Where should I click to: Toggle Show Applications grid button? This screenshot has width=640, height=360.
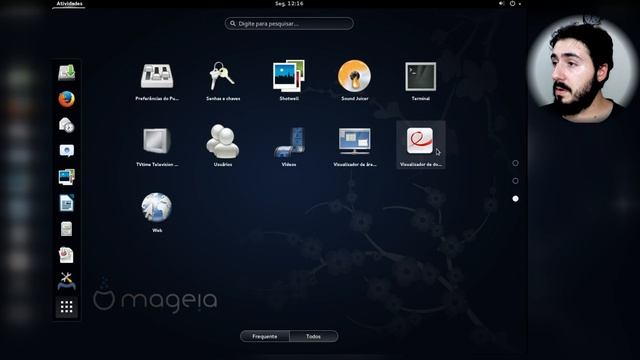coord(67,307)
